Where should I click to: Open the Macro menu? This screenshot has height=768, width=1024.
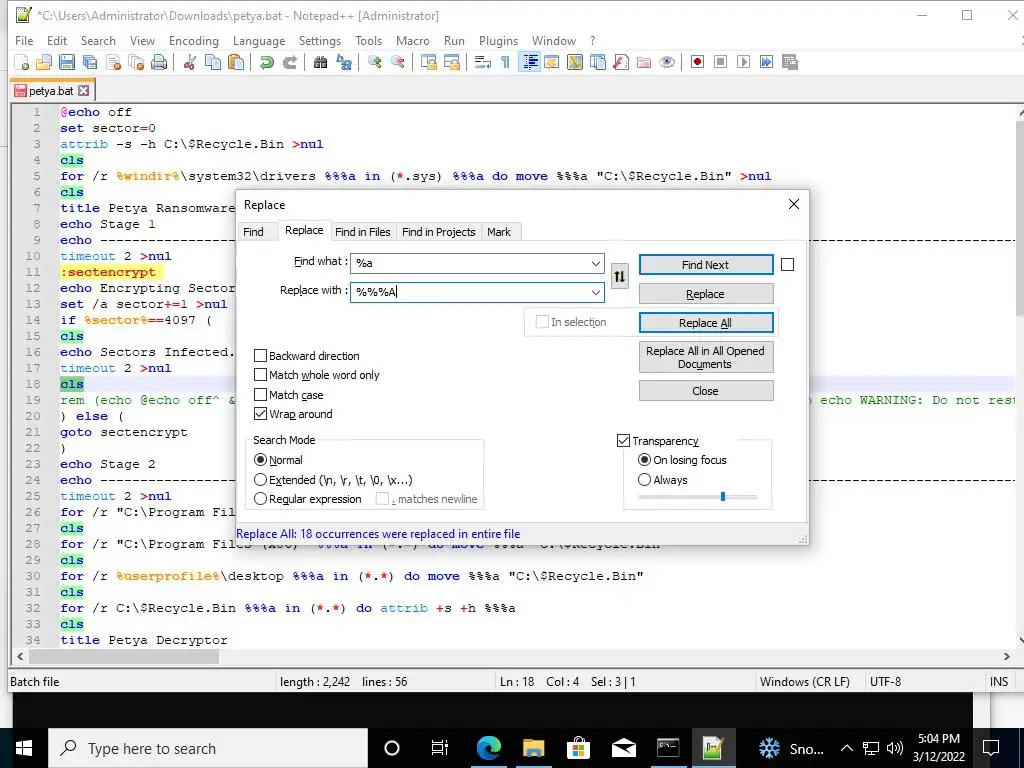[x=413, y=40]
